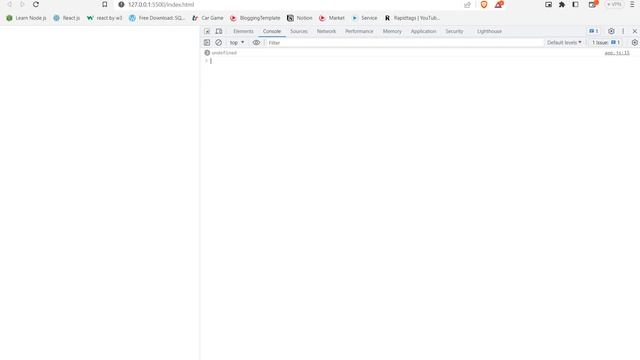Clear the console with the clear icon
640x360 pixels.
coord(219,42)
